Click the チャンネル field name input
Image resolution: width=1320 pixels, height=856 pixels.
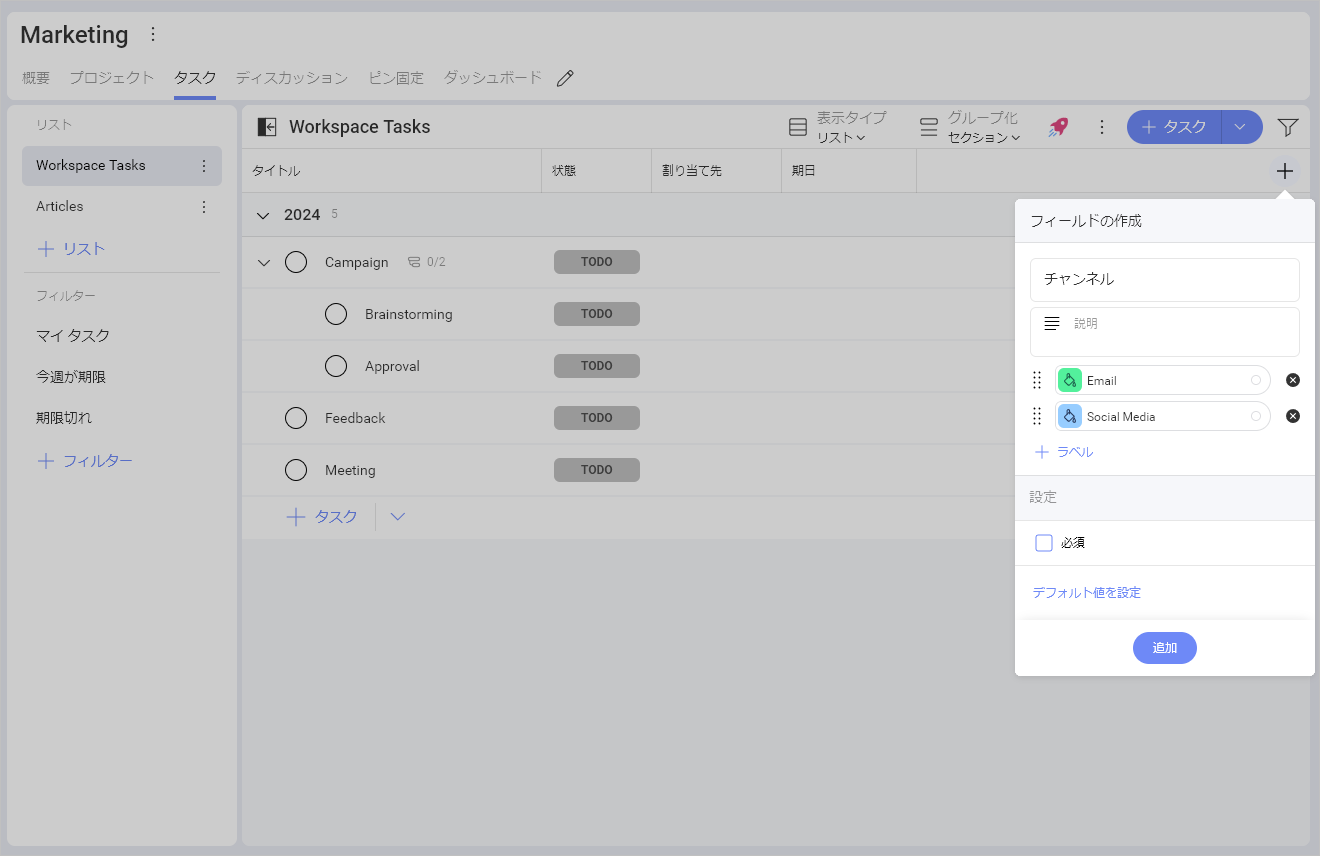pyautogui.click(x=1165, y=280)
